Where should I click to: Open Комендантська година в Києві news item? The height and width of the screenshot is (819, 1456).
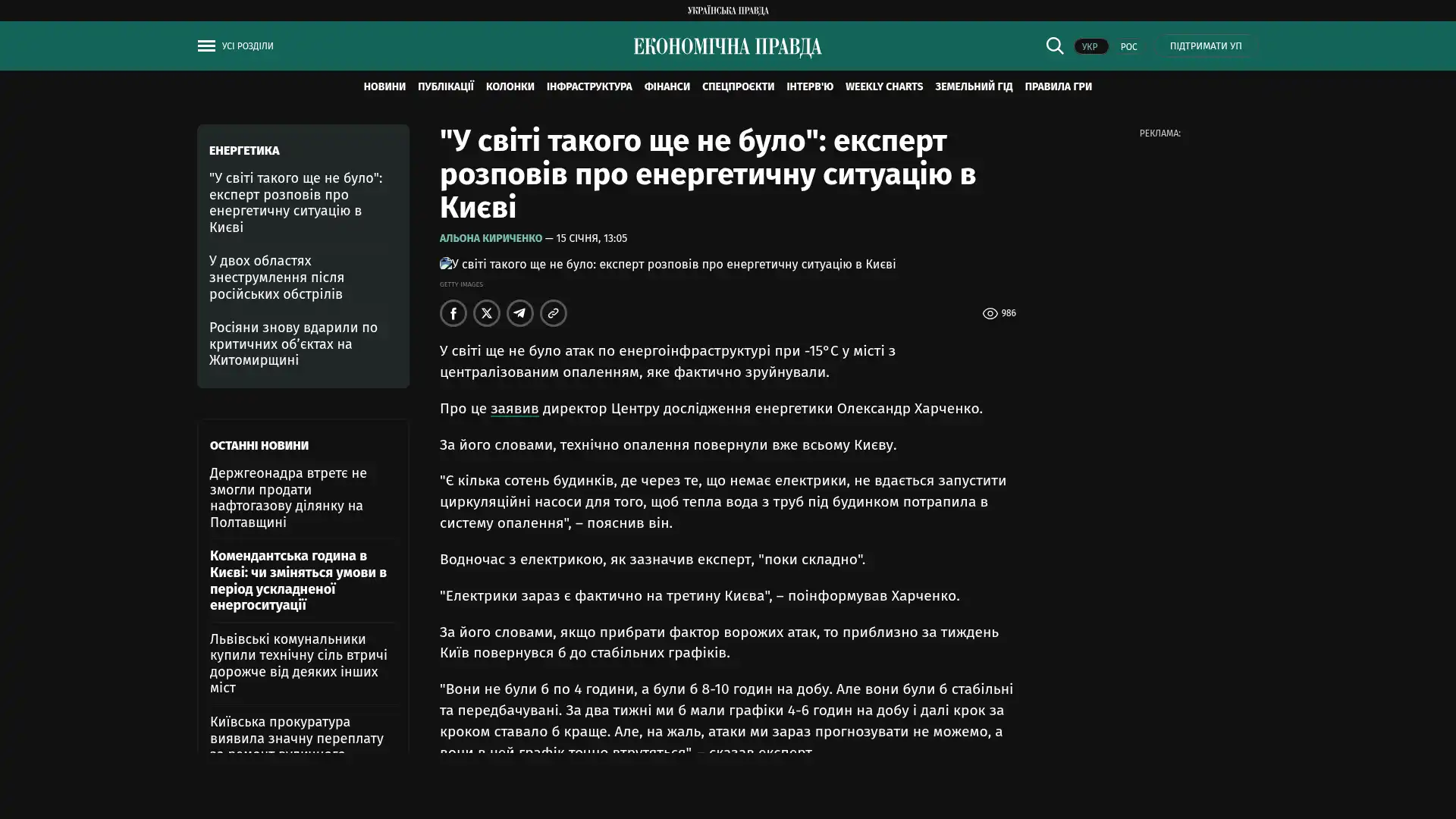298,580
